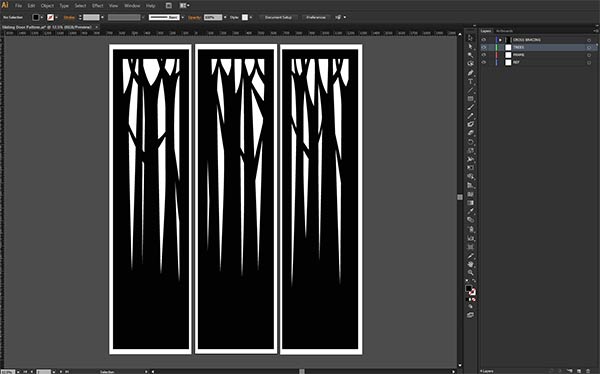
Task: Open the opacity value dropdown
Action: [225, 17]
